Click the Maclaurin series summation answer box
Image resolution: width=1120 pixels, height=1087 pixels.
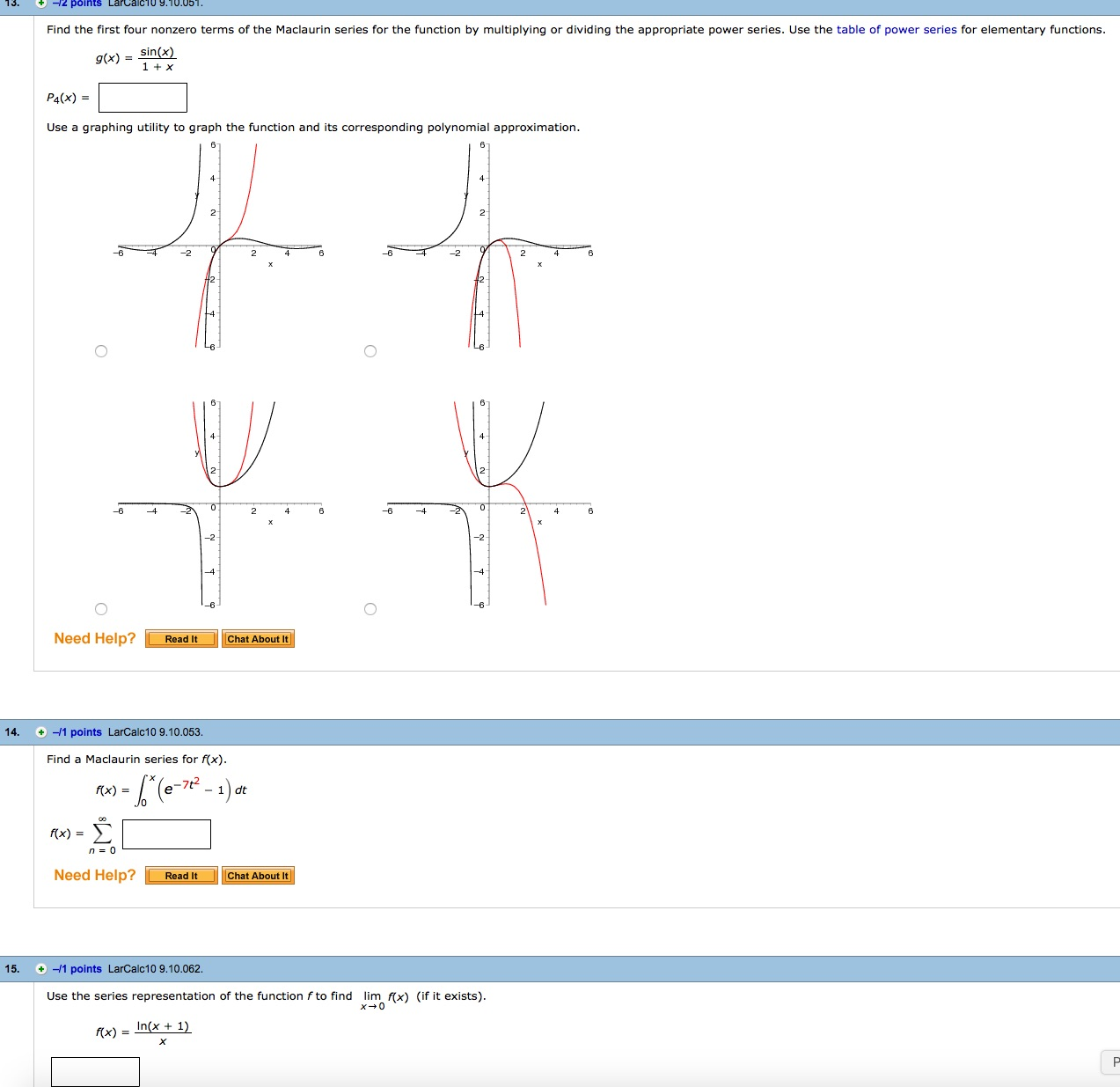pyautogui.click(x=166, y=833)
